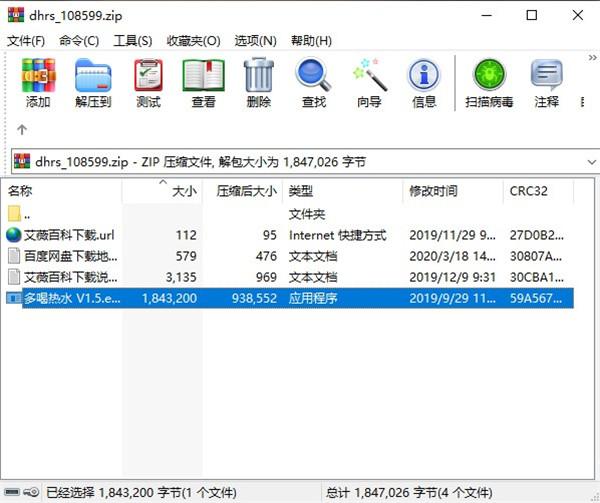Click size value 3,135
The image size is (600, 503).
point(181,277)
